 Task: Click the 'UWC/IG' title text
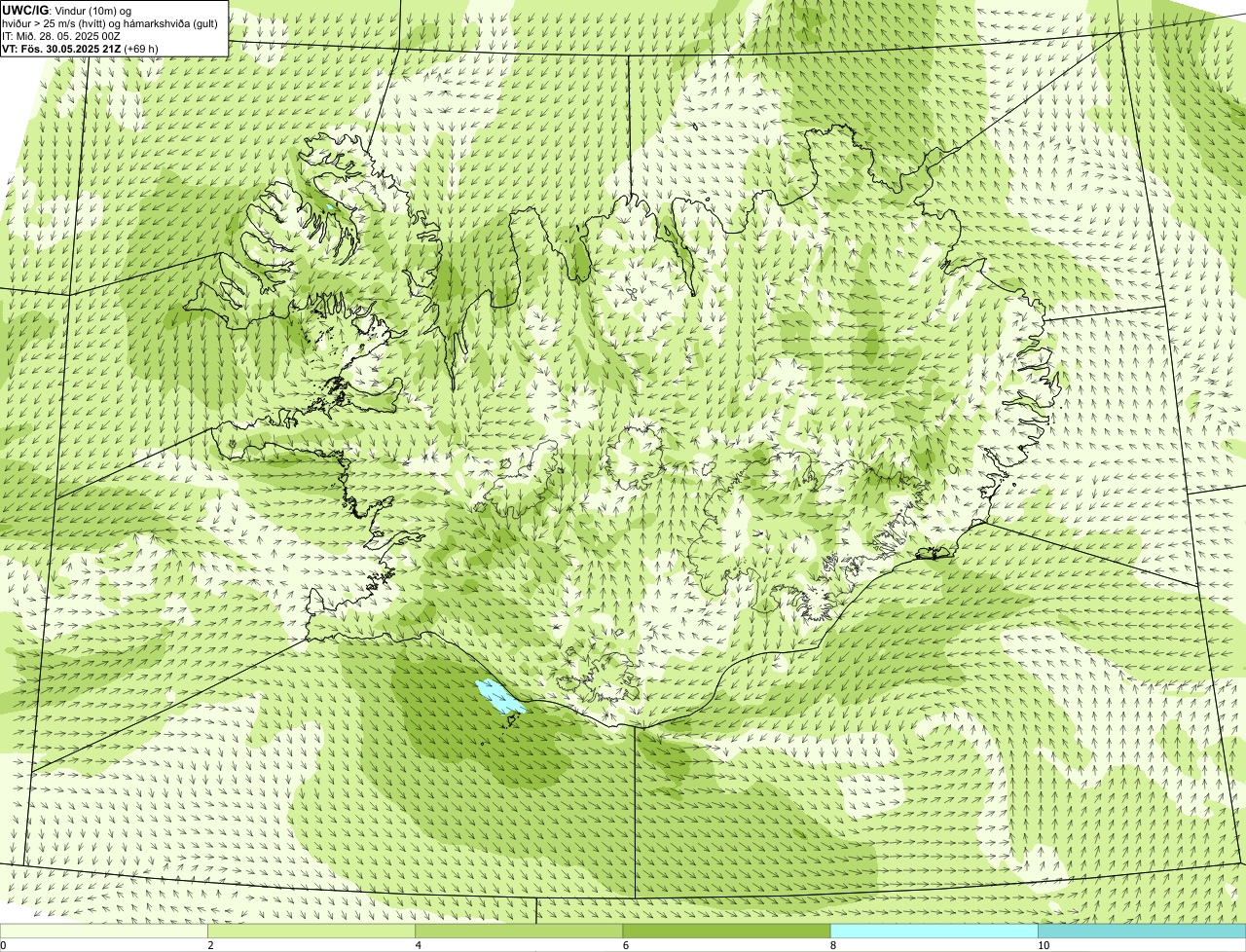(26, 11)
